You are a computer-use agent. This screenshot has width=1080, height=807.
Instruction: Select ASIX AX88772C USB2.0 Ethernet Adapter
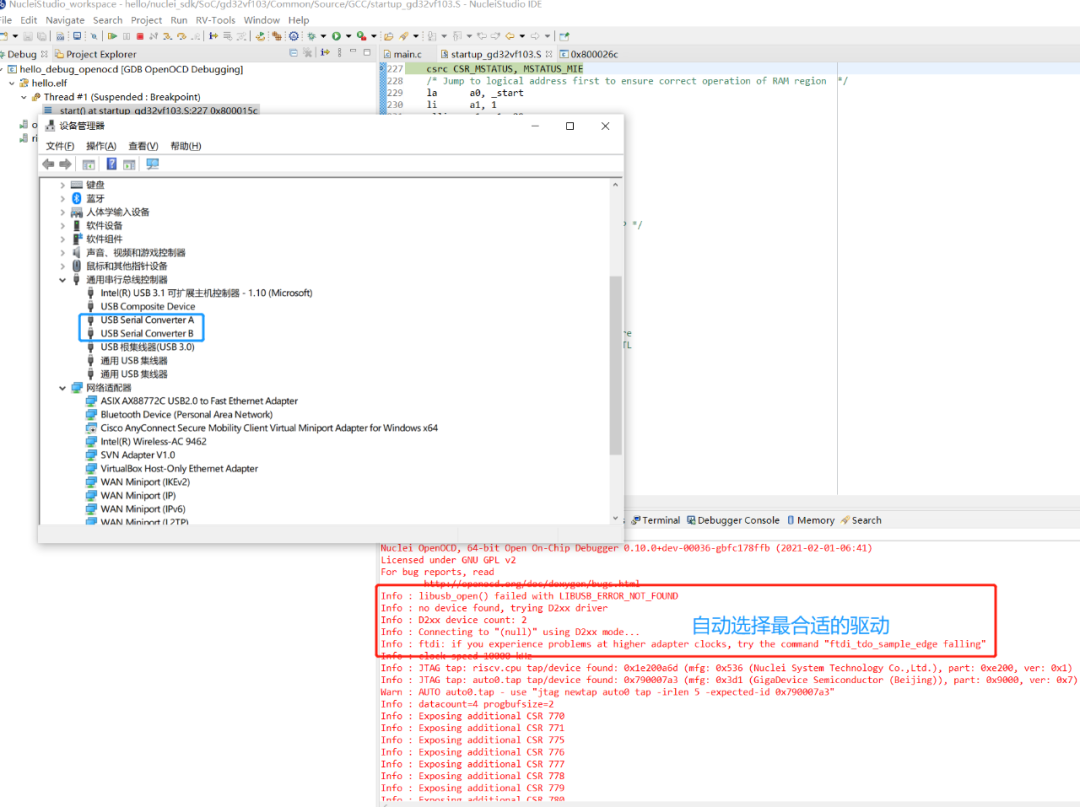pyautogui.click(x=199, y=401)
